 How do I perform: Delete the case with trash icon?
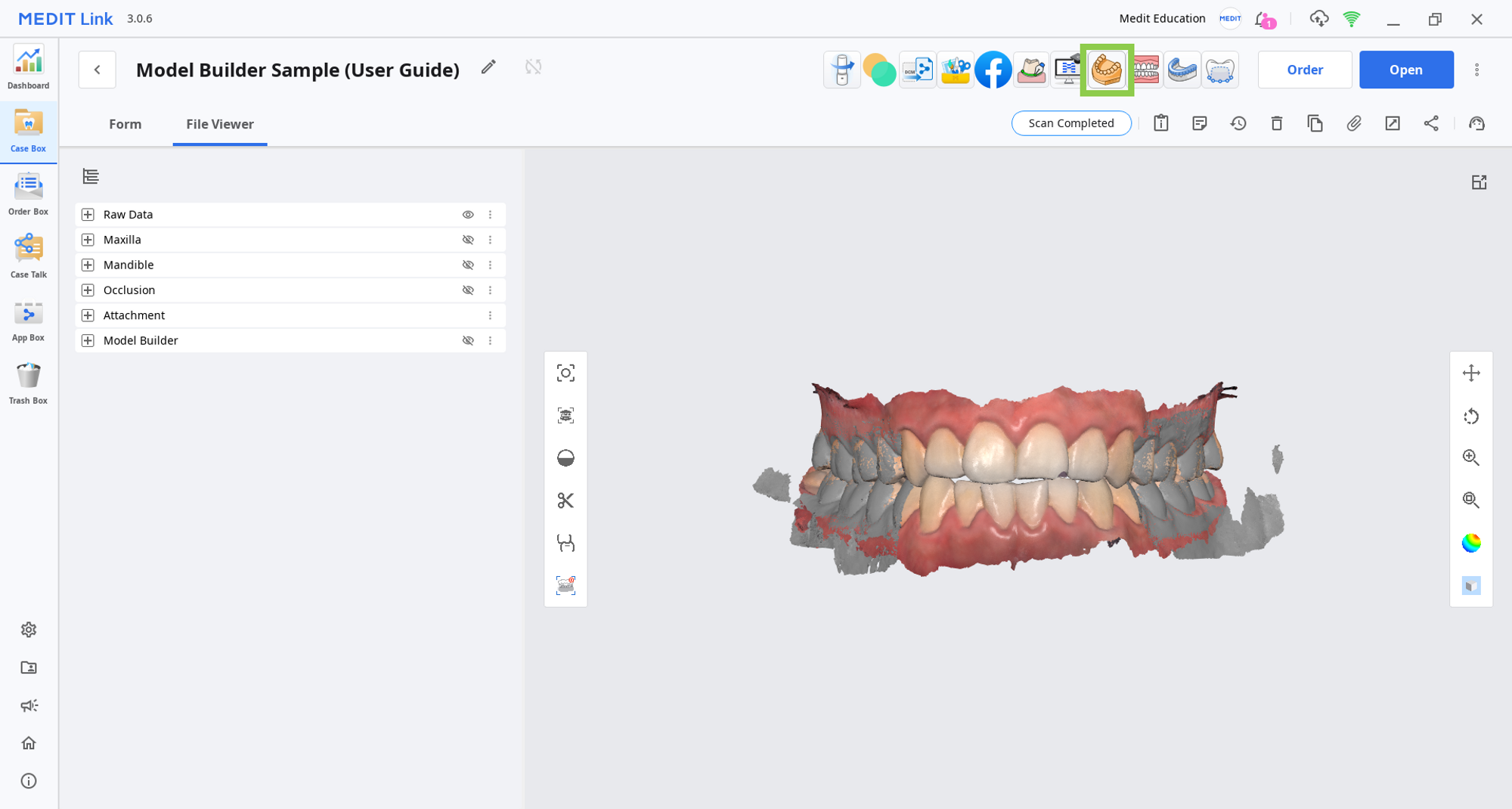pos(1277,123)
